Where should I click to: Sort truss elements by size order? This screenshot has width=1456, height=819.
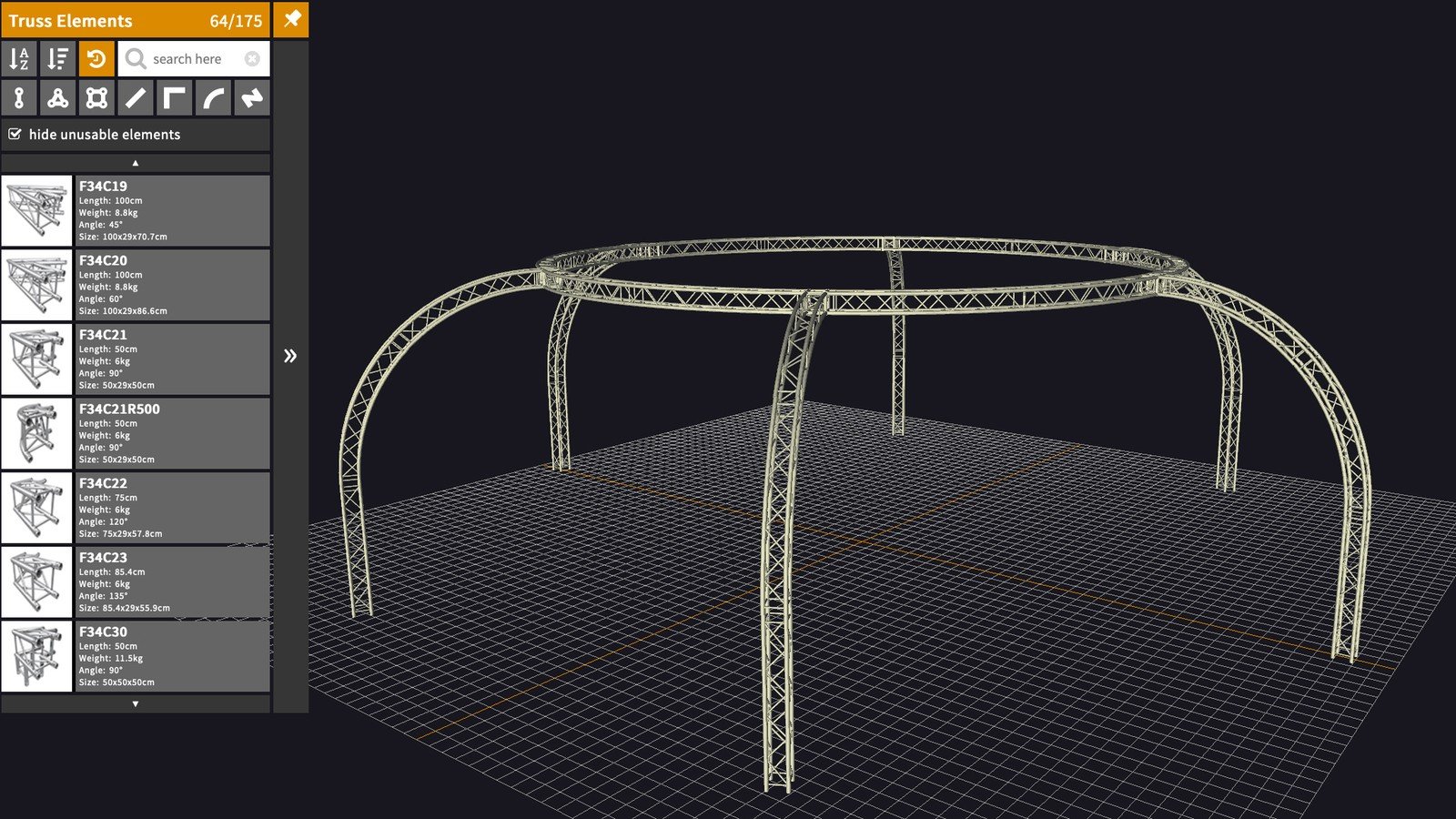pyautogui.click(x=58, y=59)
